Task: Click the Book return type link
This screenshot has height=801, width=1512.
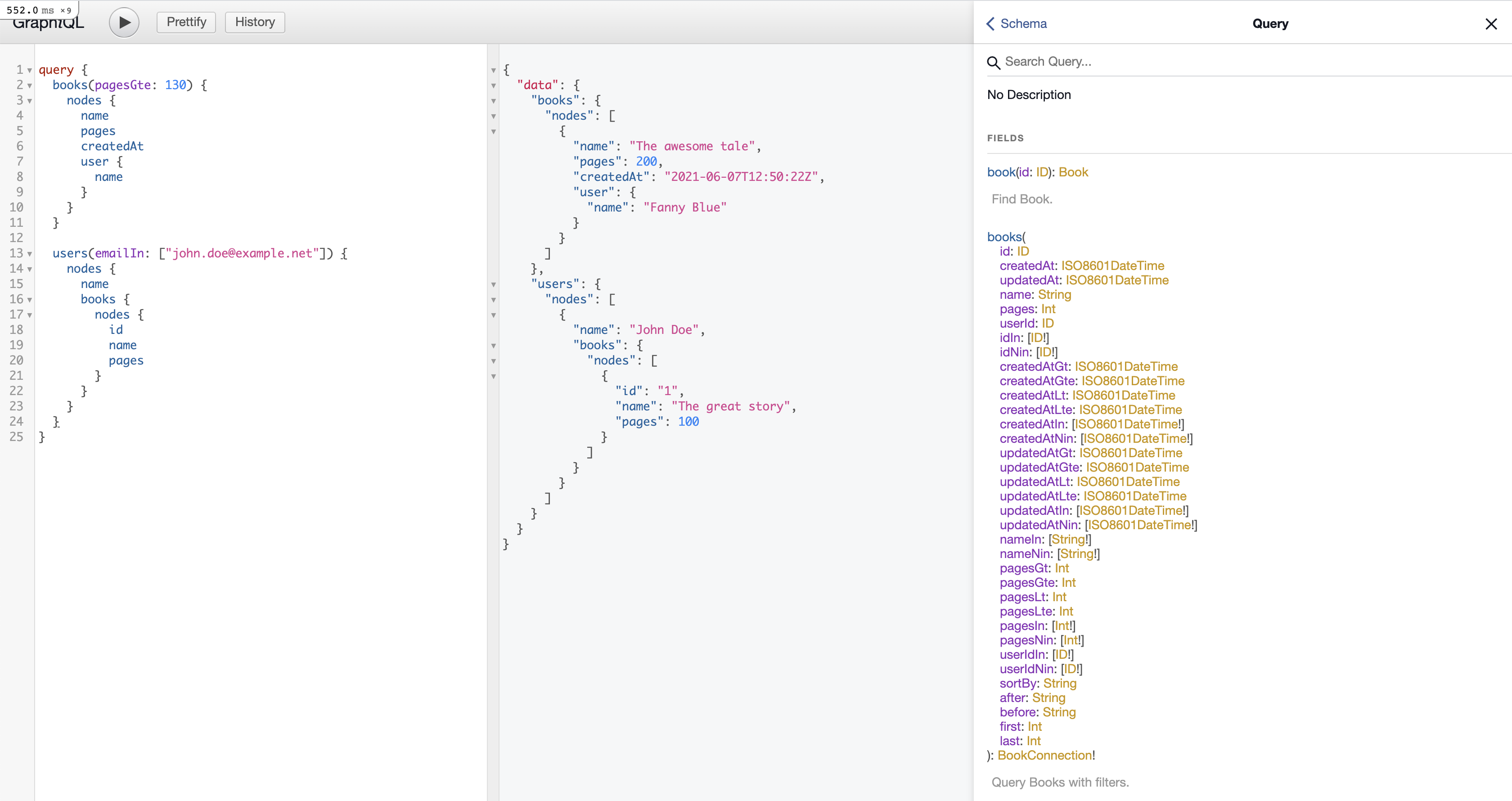Action: pyautogui.click(x=1073, y=172)
